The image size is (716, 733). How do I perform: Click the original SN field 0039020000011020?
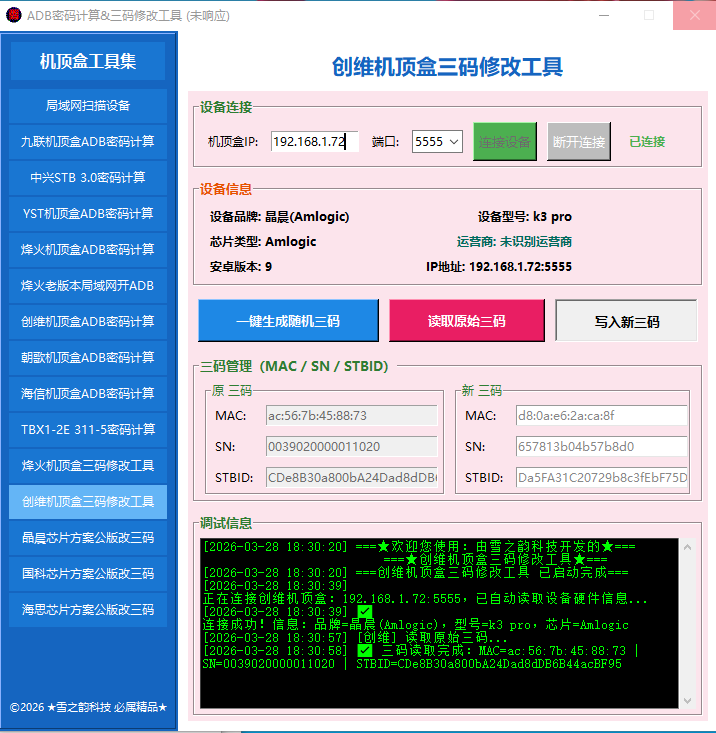pyautogui.click(x=351, y=446)
